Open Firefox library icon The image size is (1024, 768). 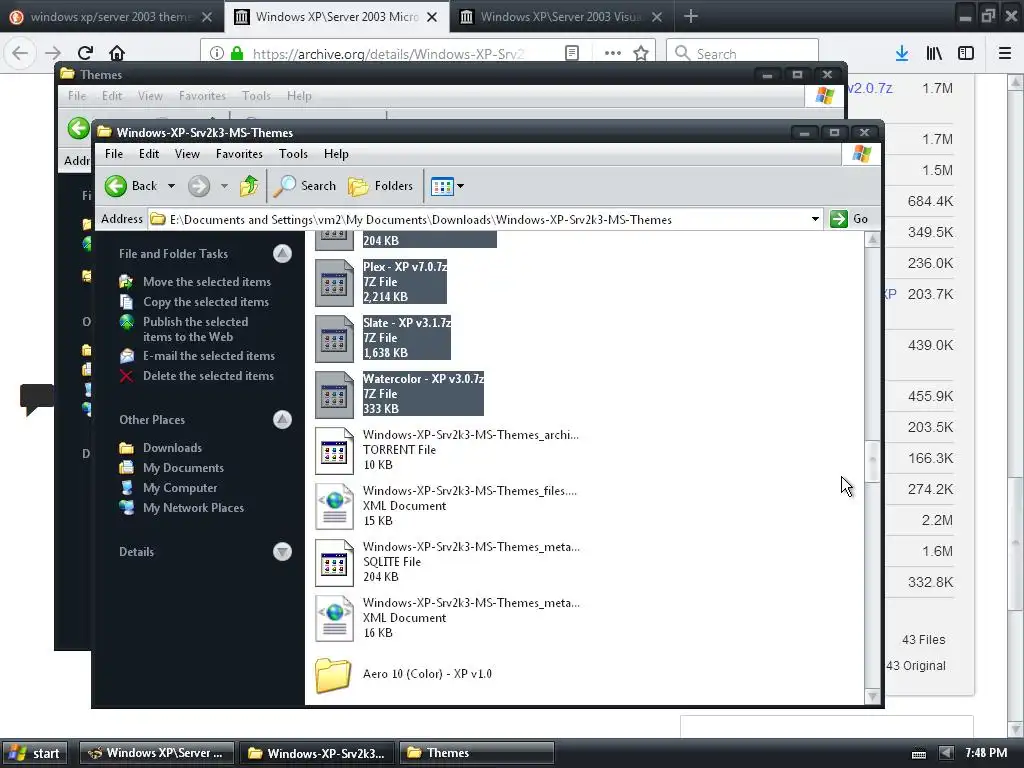(x=934, y=54)
